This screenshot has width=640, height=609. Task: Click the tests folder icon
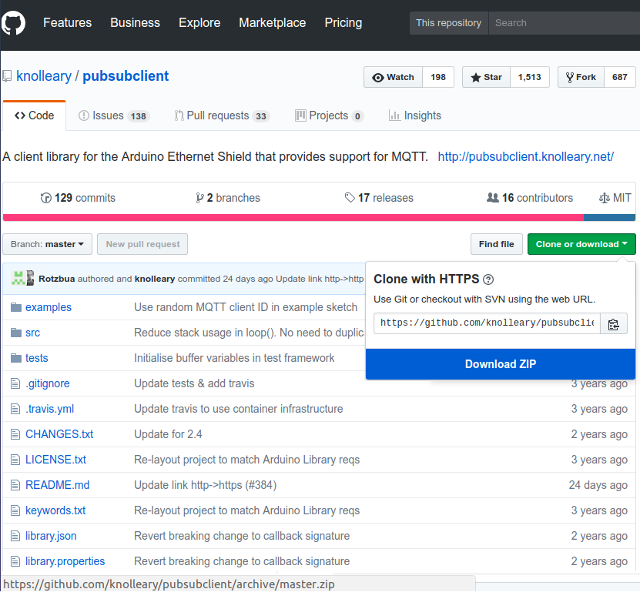pyautogui.click(x=16, y=358)
